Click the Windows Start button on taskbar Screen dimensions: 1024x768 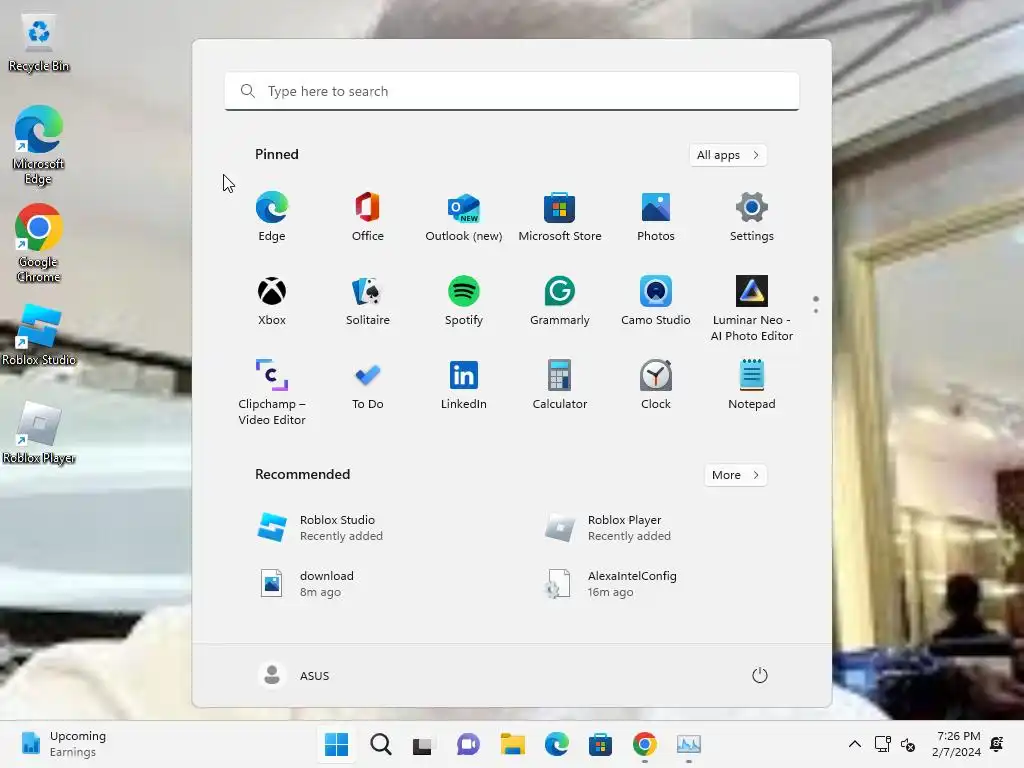[336, 744]
